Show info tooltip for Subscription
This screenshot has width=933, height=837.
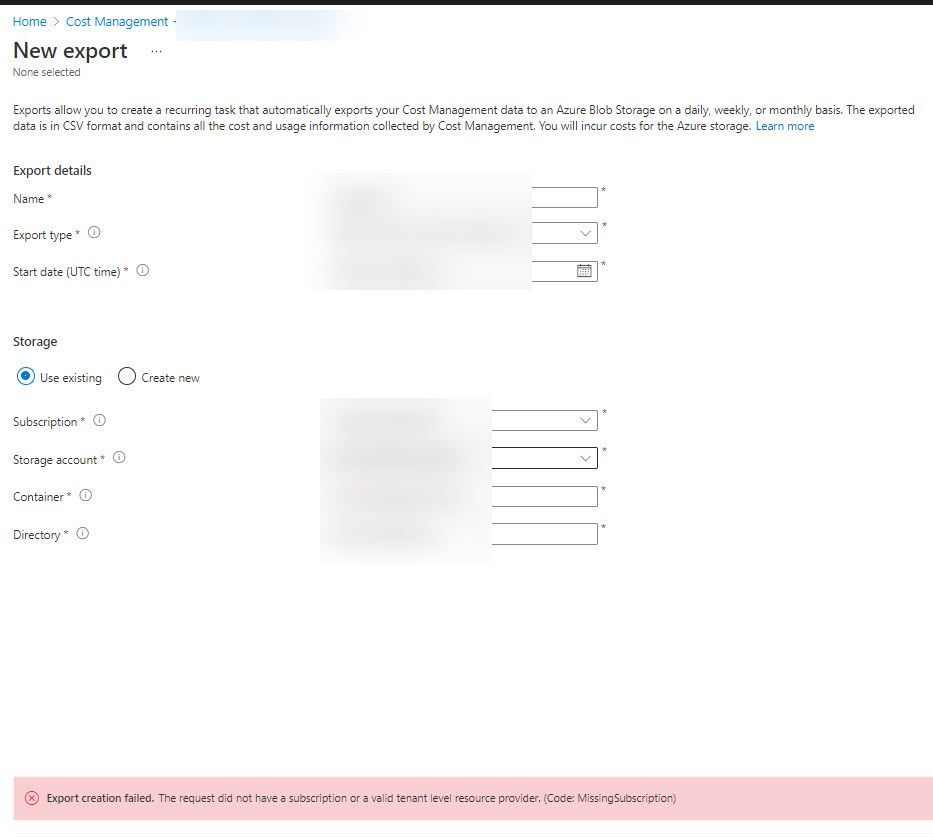tap(99, 421)
